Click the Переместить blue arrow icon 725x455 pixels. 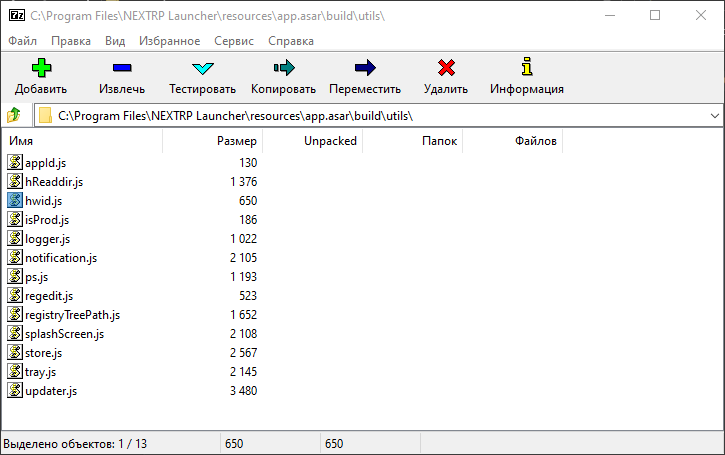[x=364, y=69]
